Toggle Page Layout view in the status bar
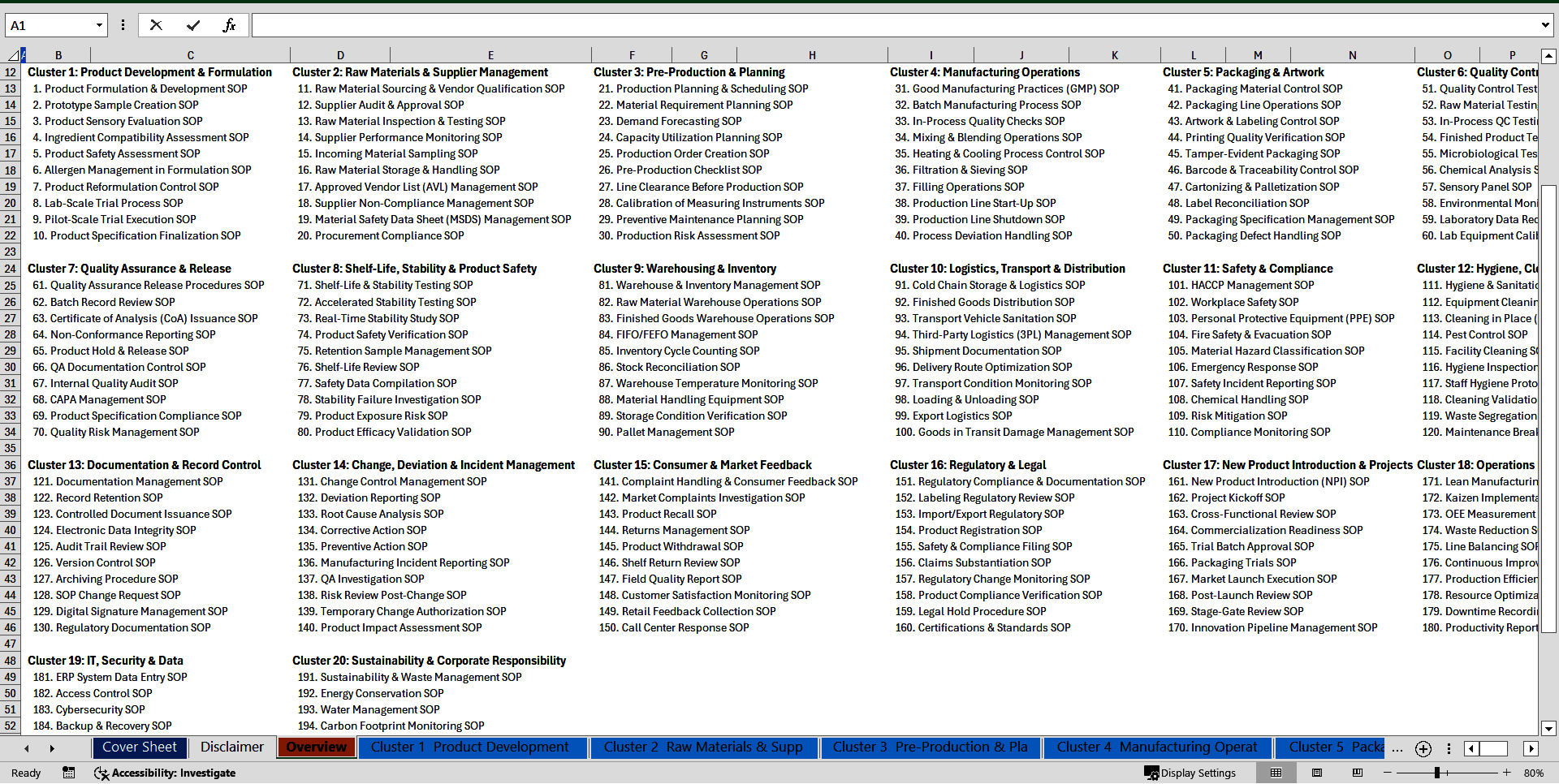Screen dimensions: 1559x784 [1318, 773]
